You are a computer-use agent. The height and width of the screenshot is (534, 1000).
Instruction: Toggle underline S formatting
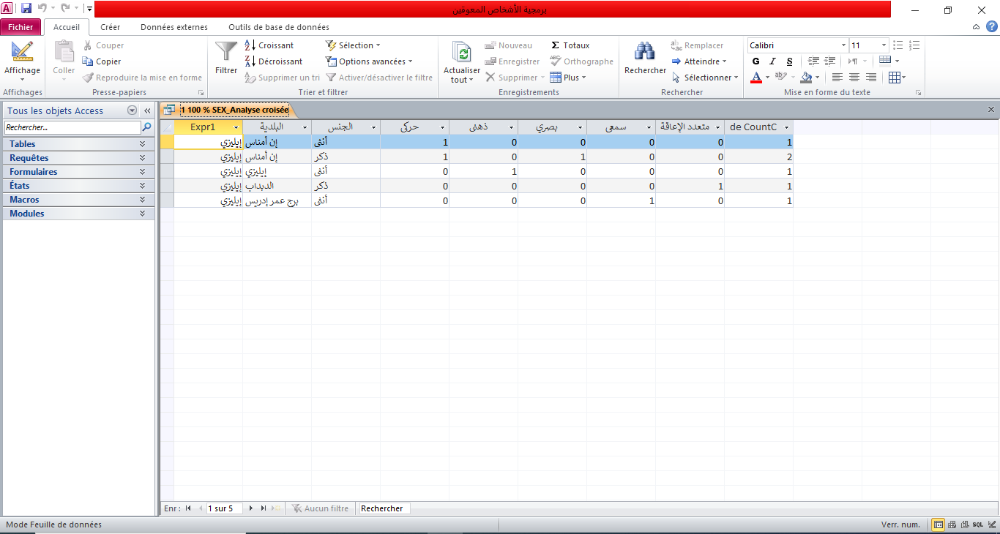(790, 61)
